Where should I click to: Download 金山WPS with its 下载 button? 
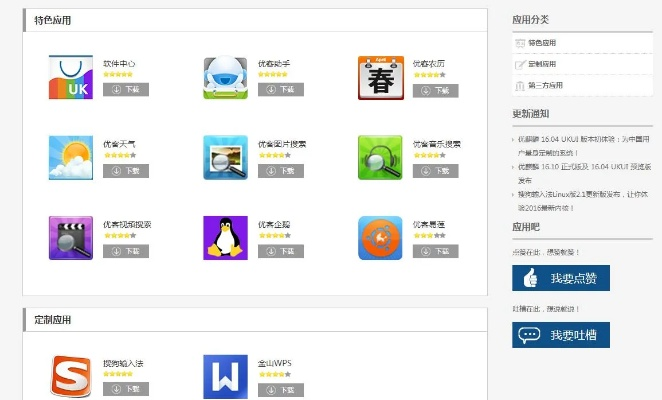click(x=281, y=390)
